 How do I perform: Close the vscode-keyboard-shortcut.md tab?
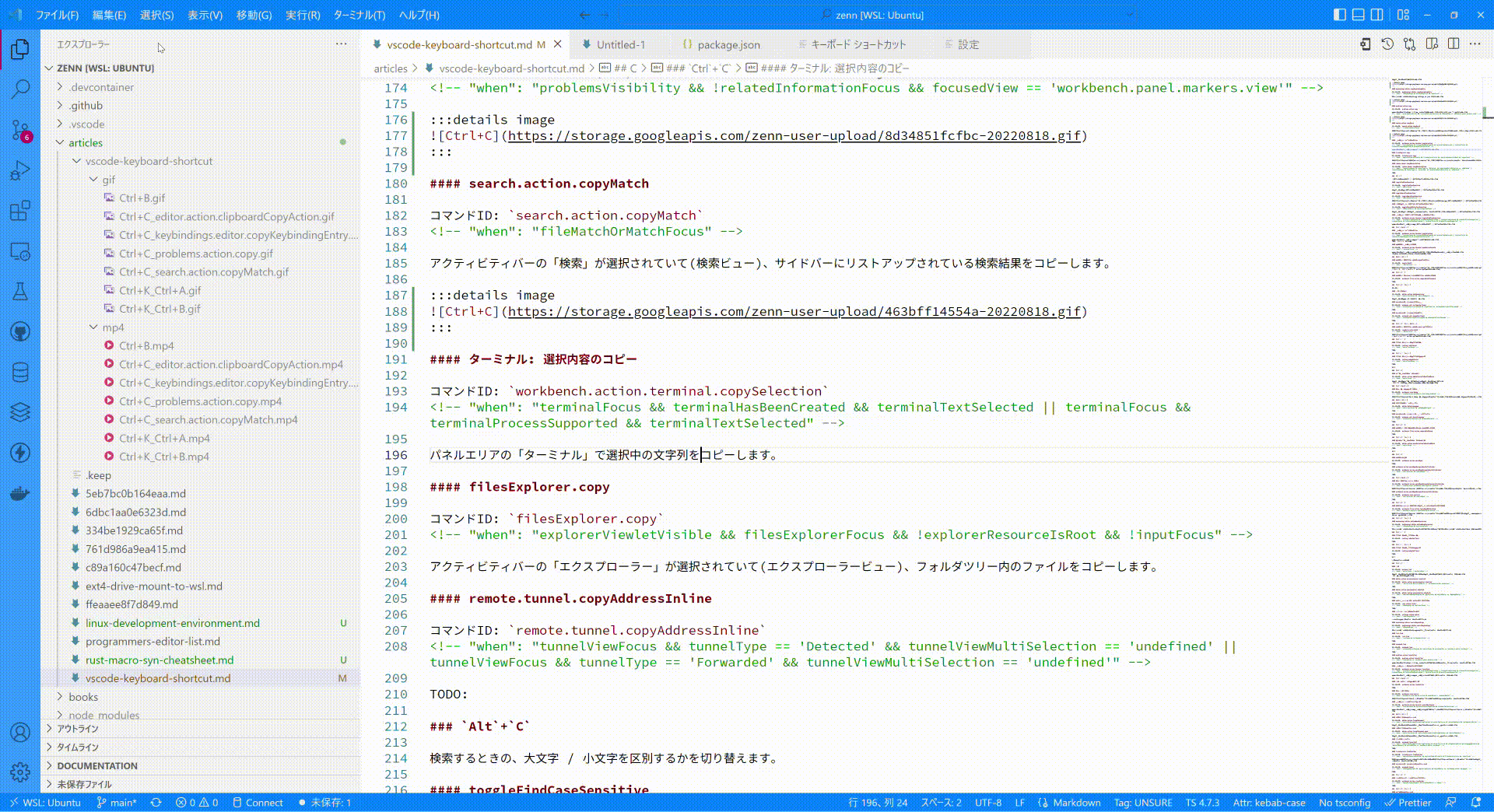point(558,44)
